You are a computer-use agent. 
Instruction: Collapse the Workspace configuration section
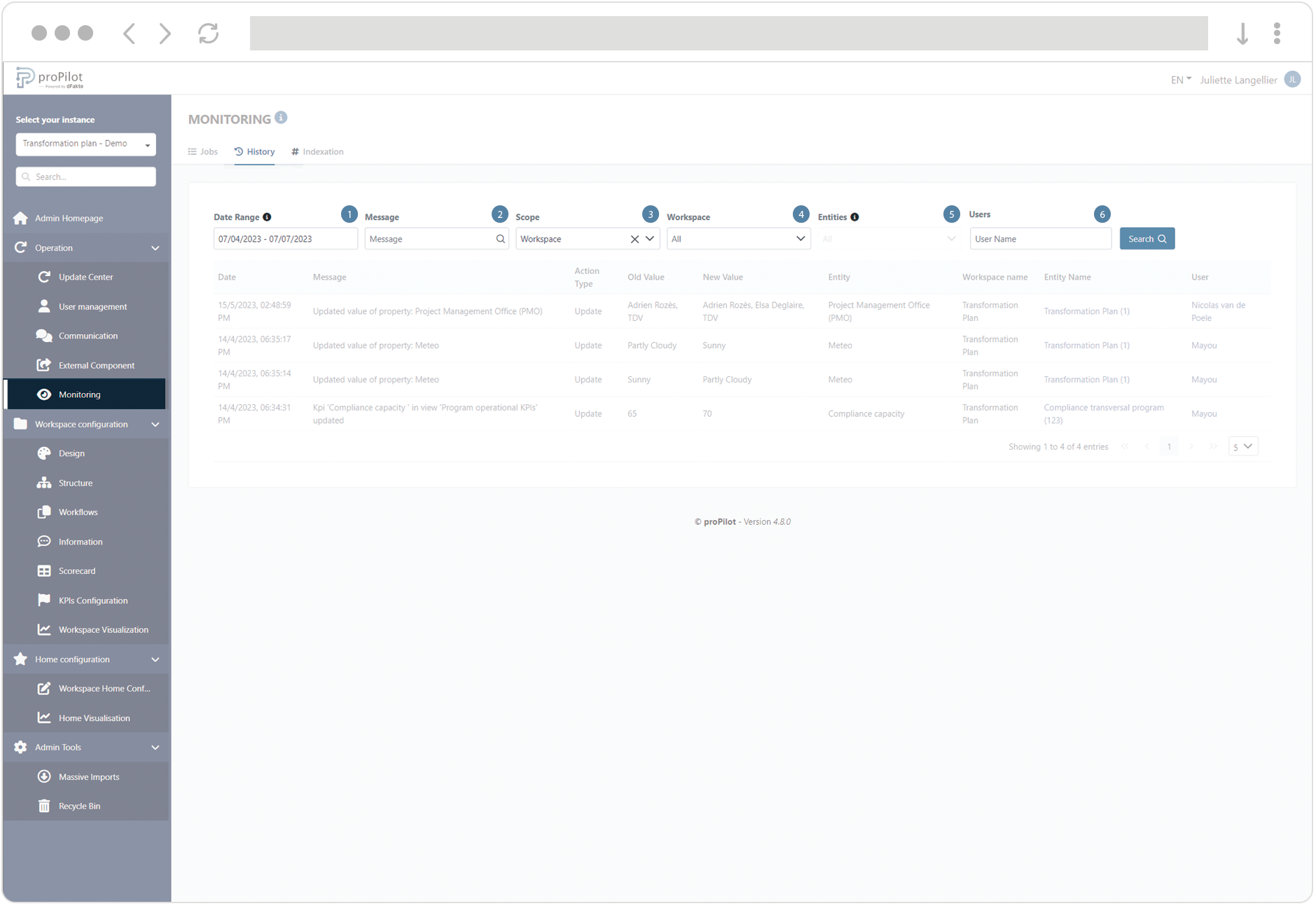[155, 425]
